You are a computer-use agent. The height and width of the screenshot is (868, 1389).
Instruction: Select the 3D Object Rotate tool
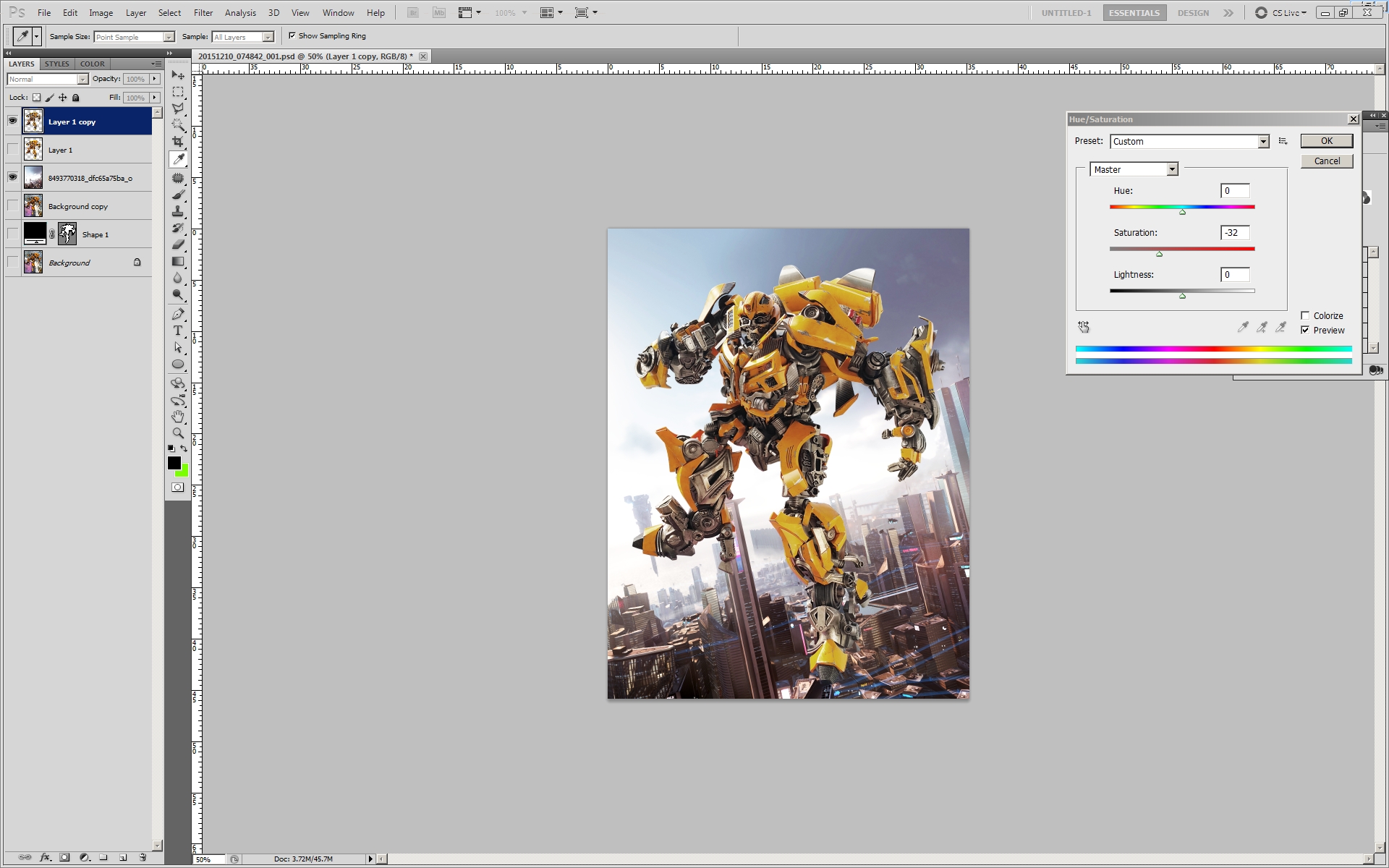click(x=178, y=383)
